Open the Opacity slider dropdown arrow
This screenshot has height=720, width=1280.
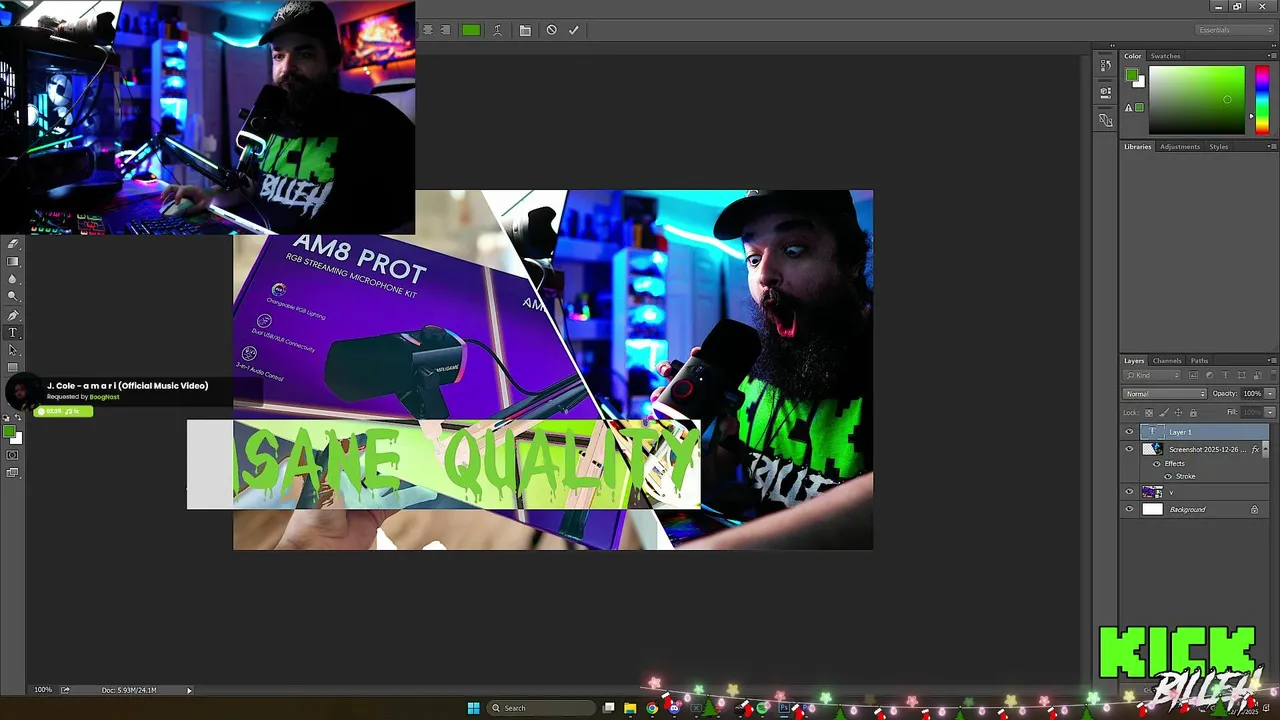click(1270, 394)
